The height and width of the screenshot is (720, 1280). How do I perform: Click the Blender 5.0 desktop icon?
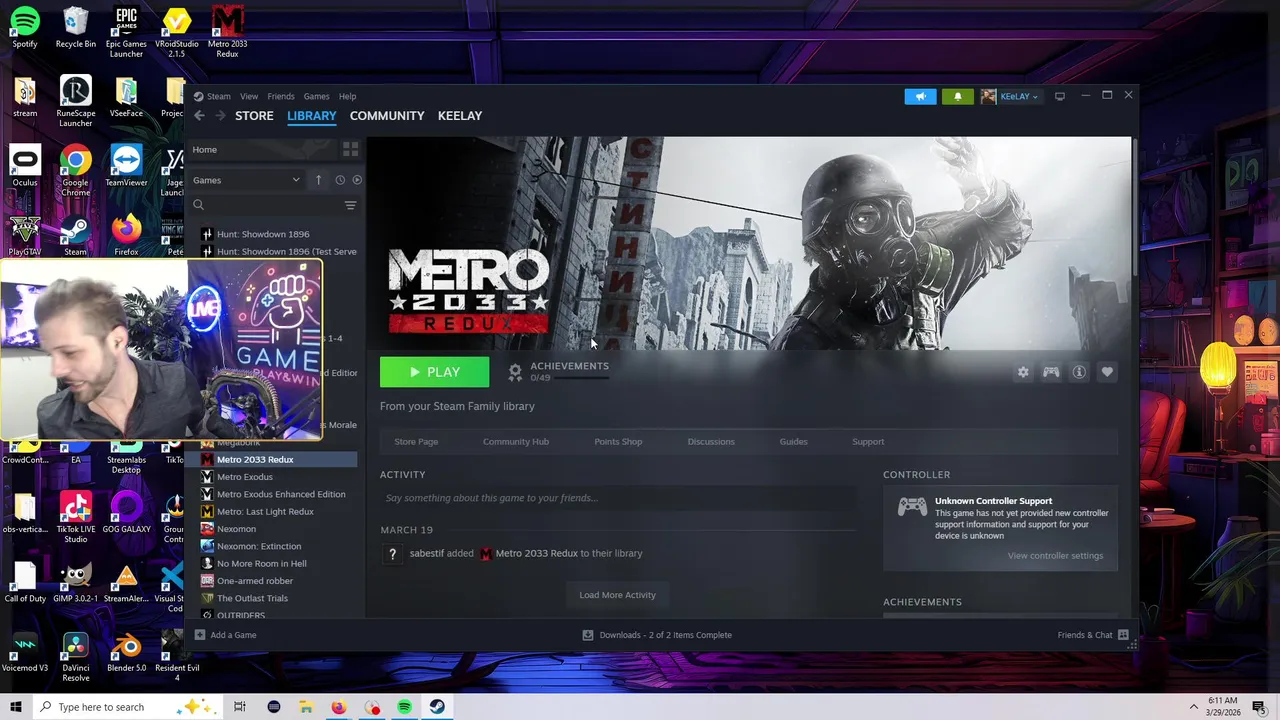126,652
